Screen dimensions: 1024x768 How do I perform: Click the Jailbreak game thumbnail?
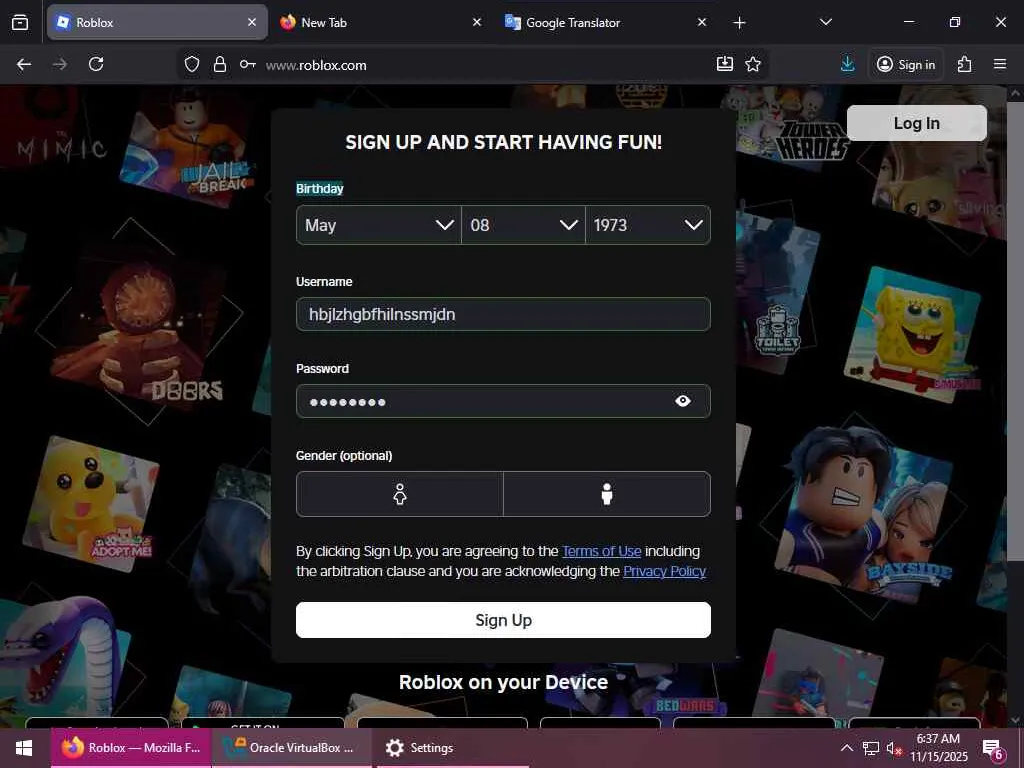(187, 152)
